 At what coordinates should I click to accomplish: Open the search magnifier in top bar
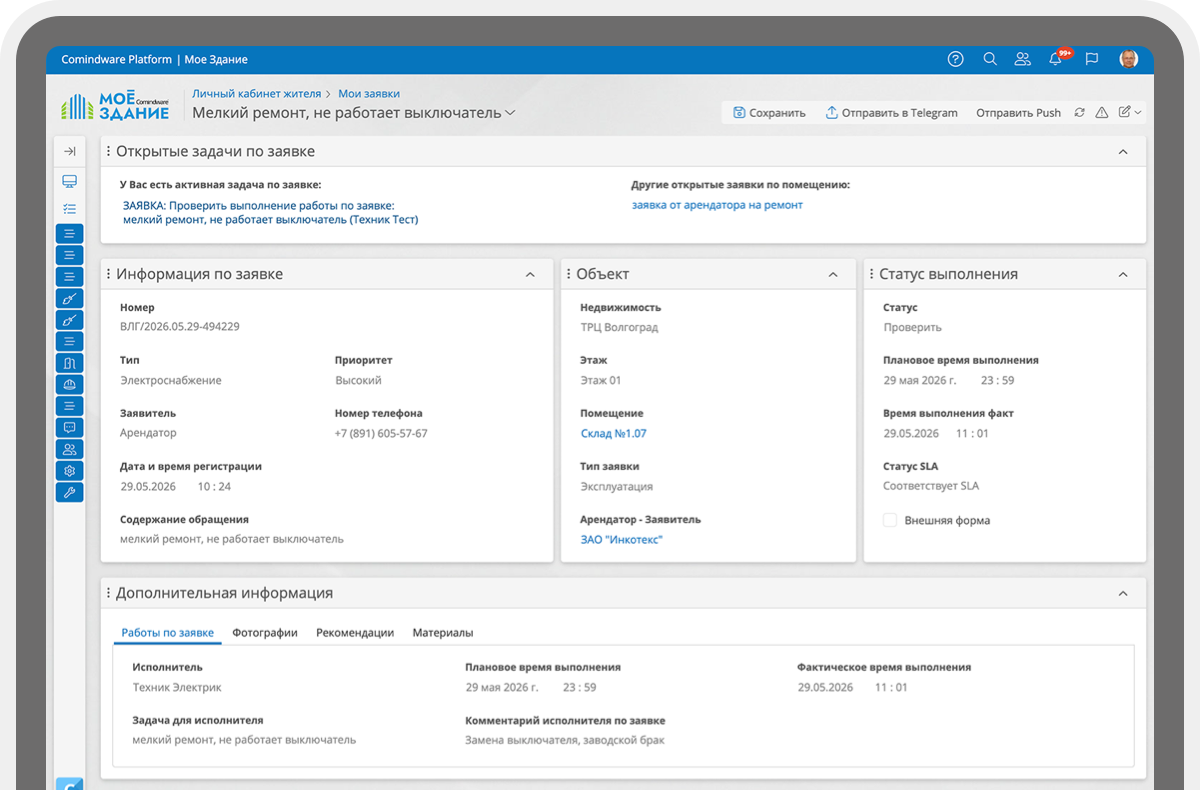pyautogui.click(x=990, y=59)
